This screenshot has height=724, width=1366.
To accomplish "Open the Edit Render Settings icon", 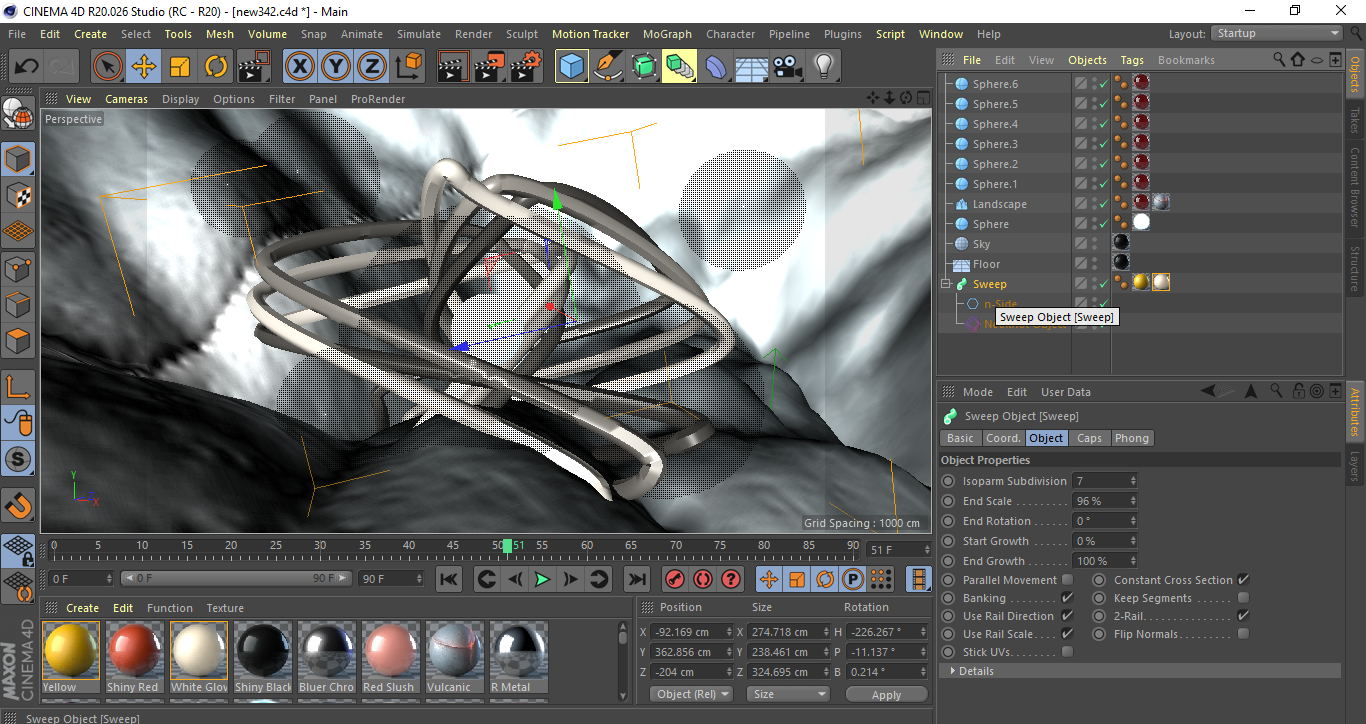I will point(526,67).
